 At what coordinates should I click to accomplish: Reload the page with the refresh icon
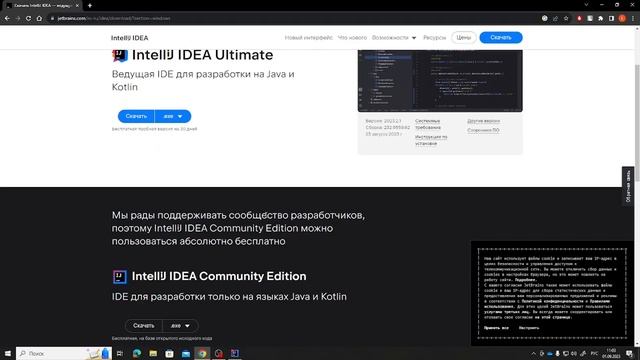tap(29, 18)
